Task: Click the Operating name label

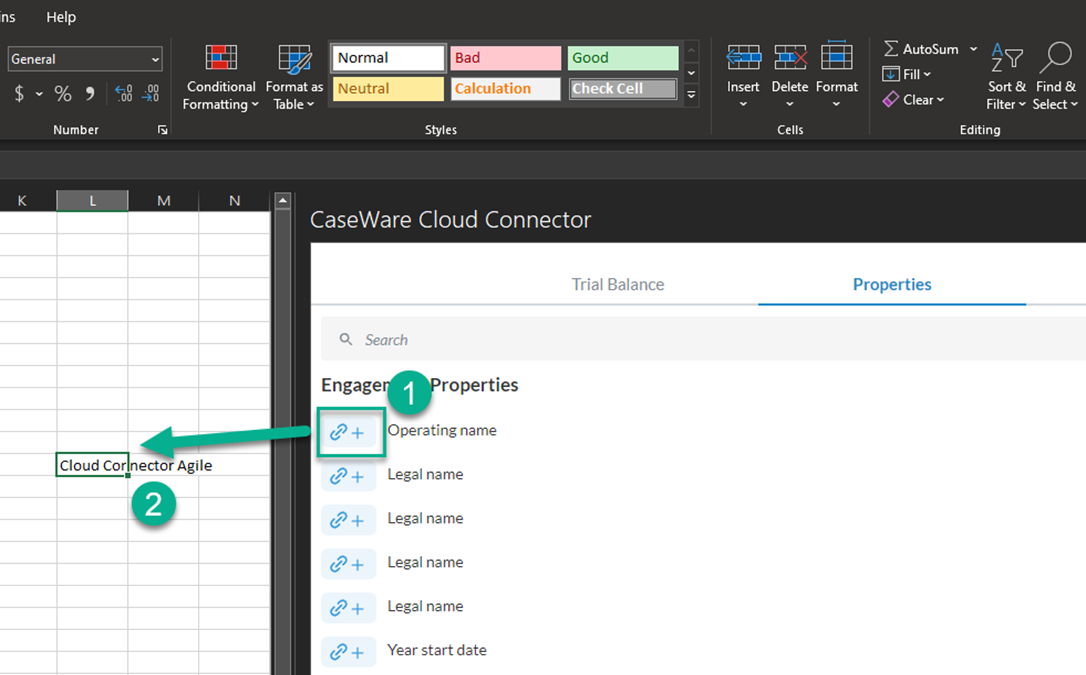Action: [442, 430]
